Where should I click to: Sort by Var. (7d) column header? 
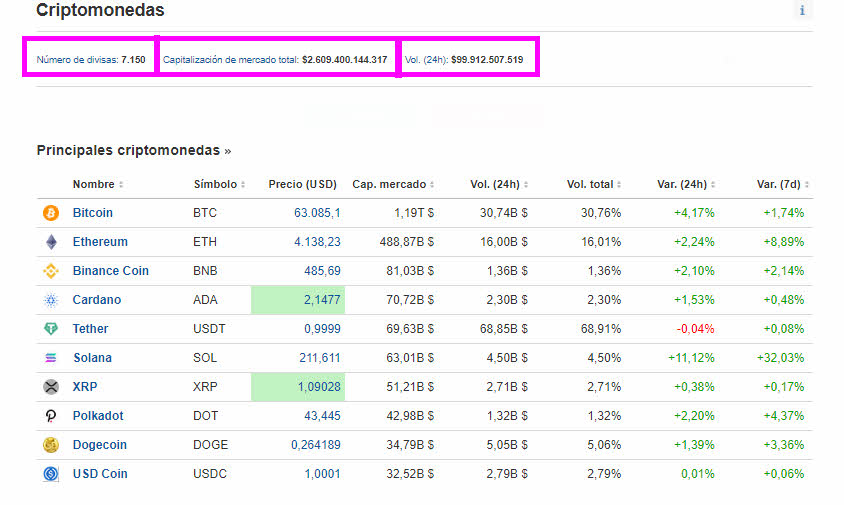(x=783, y=184)
